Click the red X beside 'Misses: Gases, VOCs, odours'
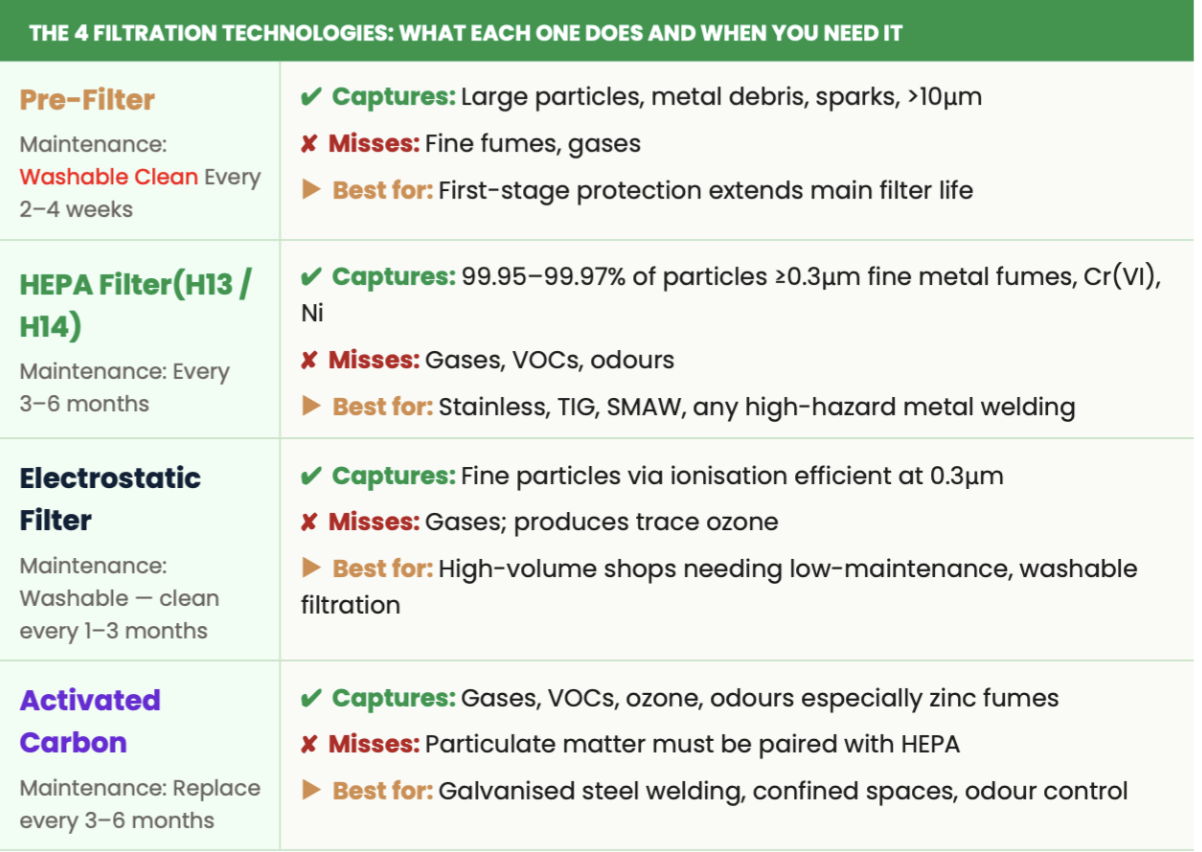This screenshot has height=852, width=1202. tap(309, 360)
